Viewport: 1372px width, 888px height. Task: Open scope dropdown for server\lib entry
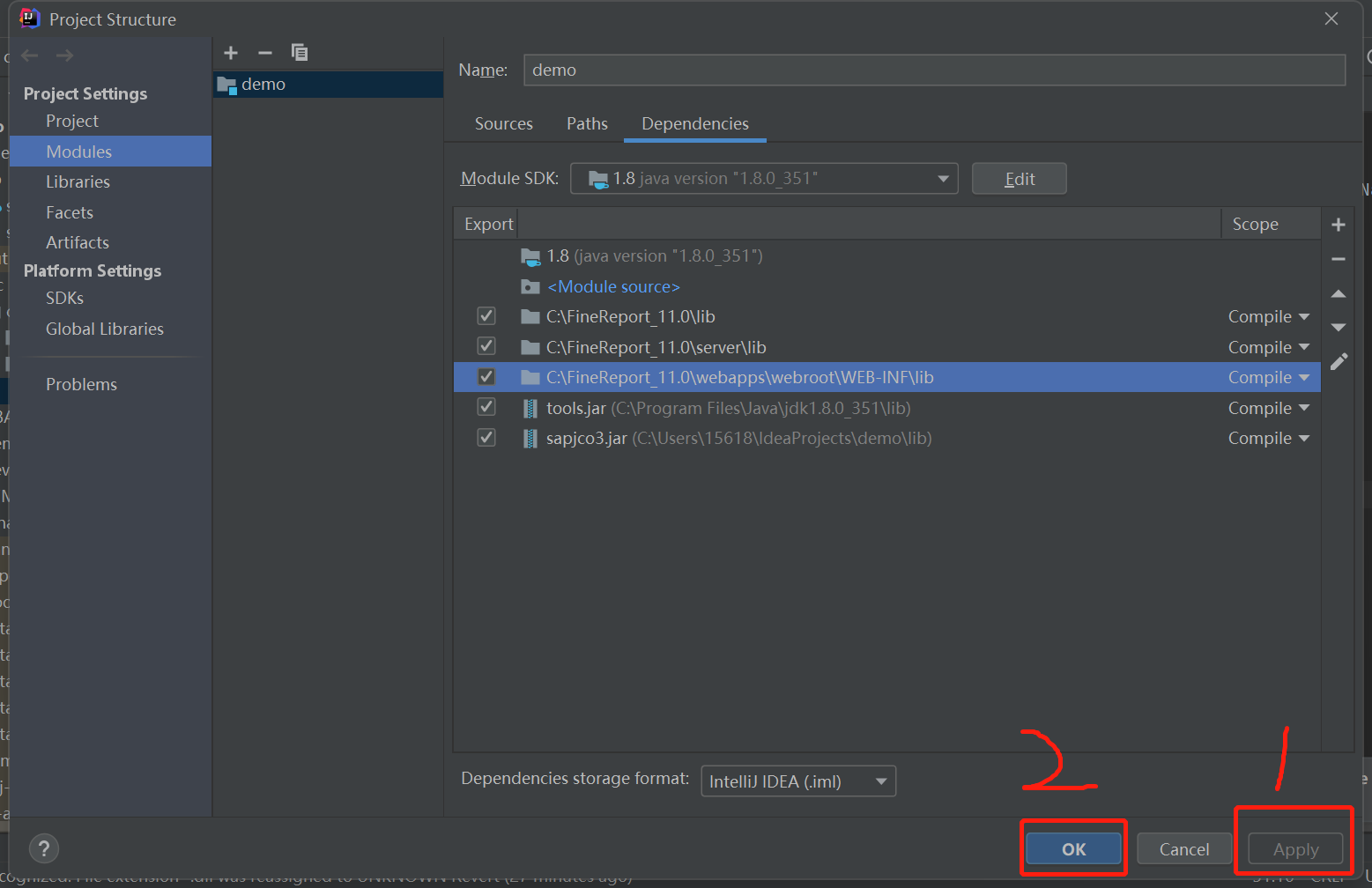[x=1269, y=347]
